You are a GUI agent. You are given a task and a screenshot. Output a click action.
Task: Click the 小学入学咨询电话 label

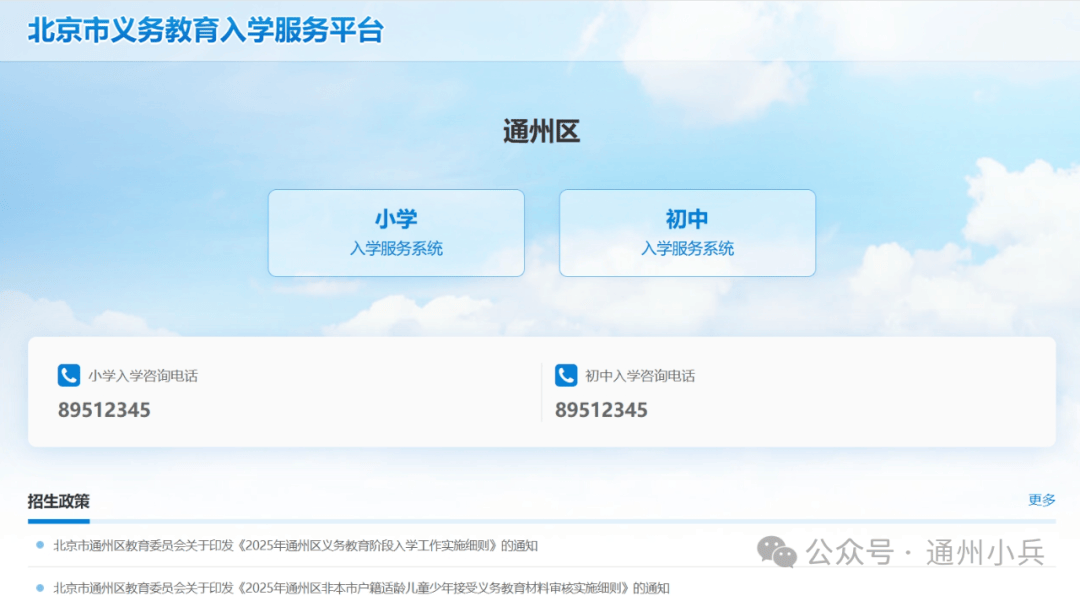143,376
